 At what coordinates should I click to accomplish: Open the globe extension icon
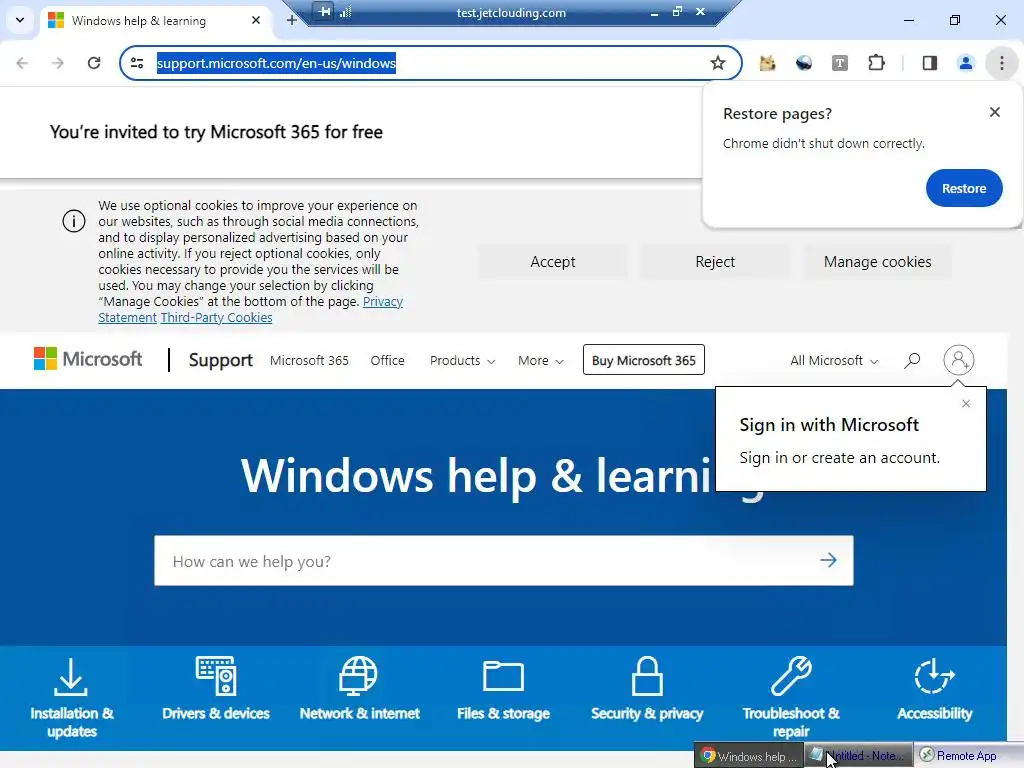[x=804, y=63]
